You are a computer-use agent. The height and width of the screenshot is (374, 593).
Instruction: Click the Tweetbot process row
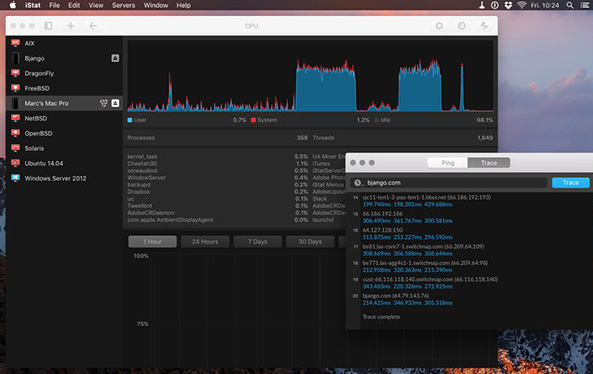pyautogui.click(x=217, y=206)
